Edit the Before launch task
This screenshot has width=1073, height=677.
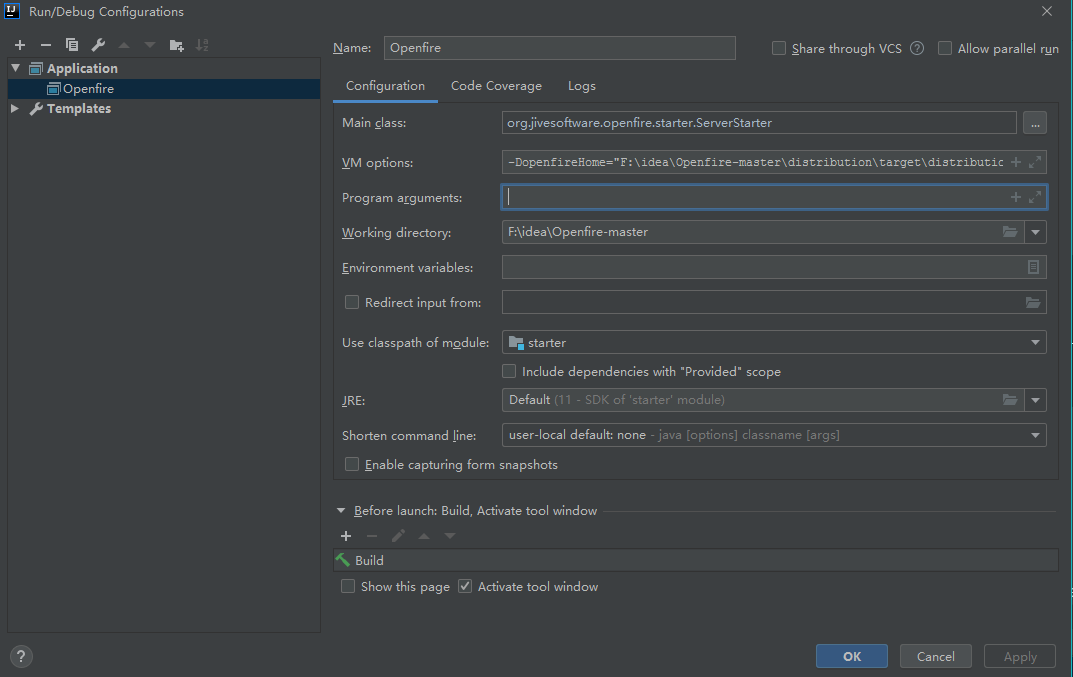coord(398,536)
